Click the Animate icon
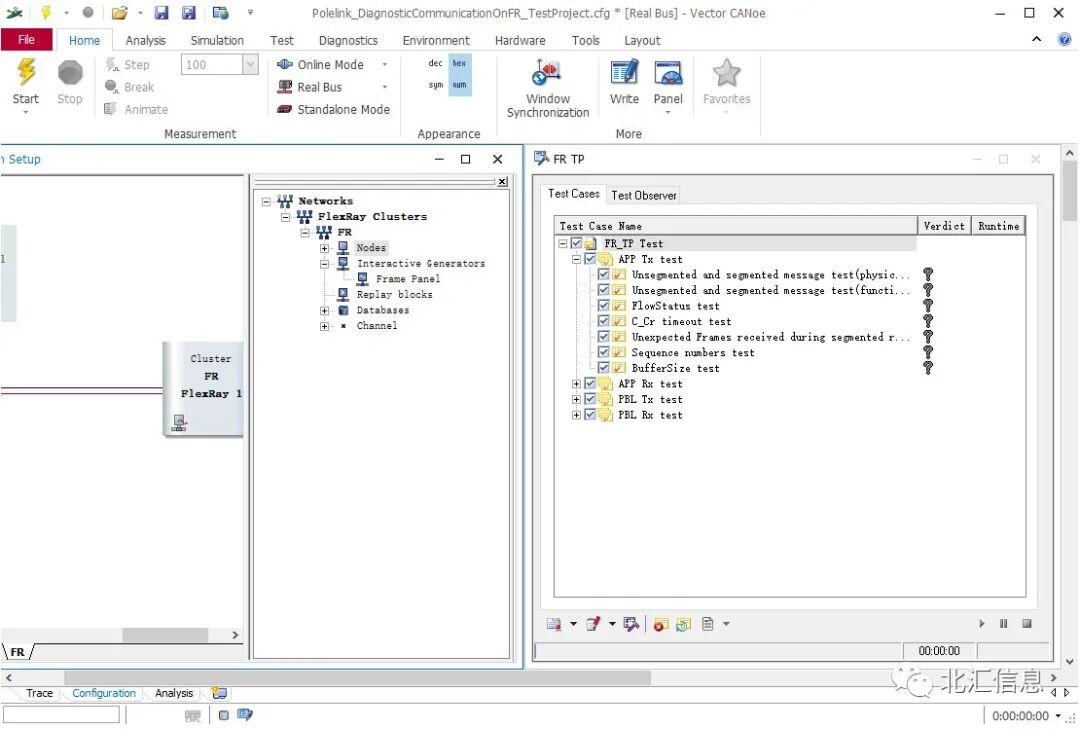 click(110, 109)
